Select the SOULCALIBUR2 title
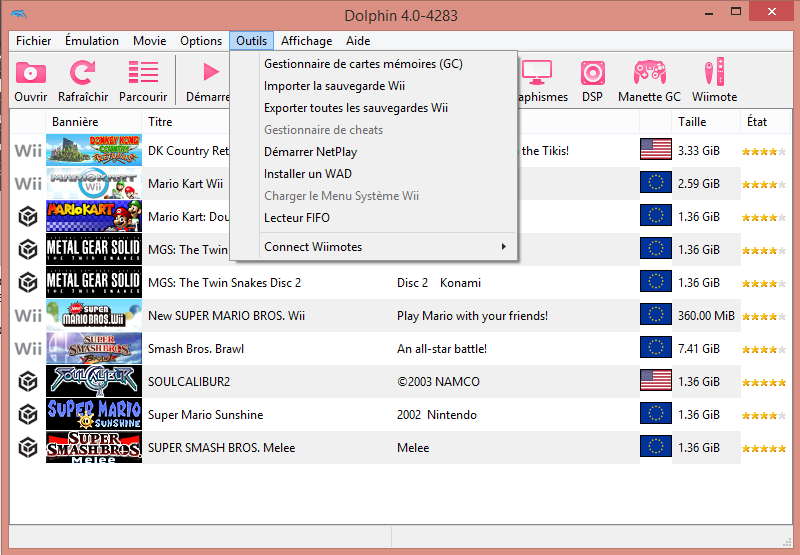Image resolution: width=800 pixels, height=555 pixels. [189, 382]
